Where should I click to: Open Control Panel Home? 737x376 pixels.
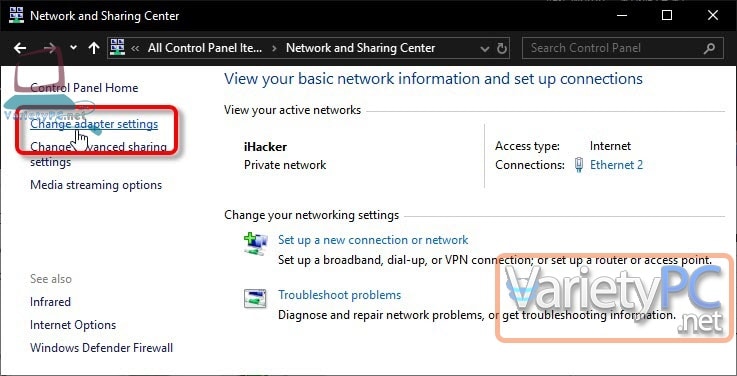[84, 88]
